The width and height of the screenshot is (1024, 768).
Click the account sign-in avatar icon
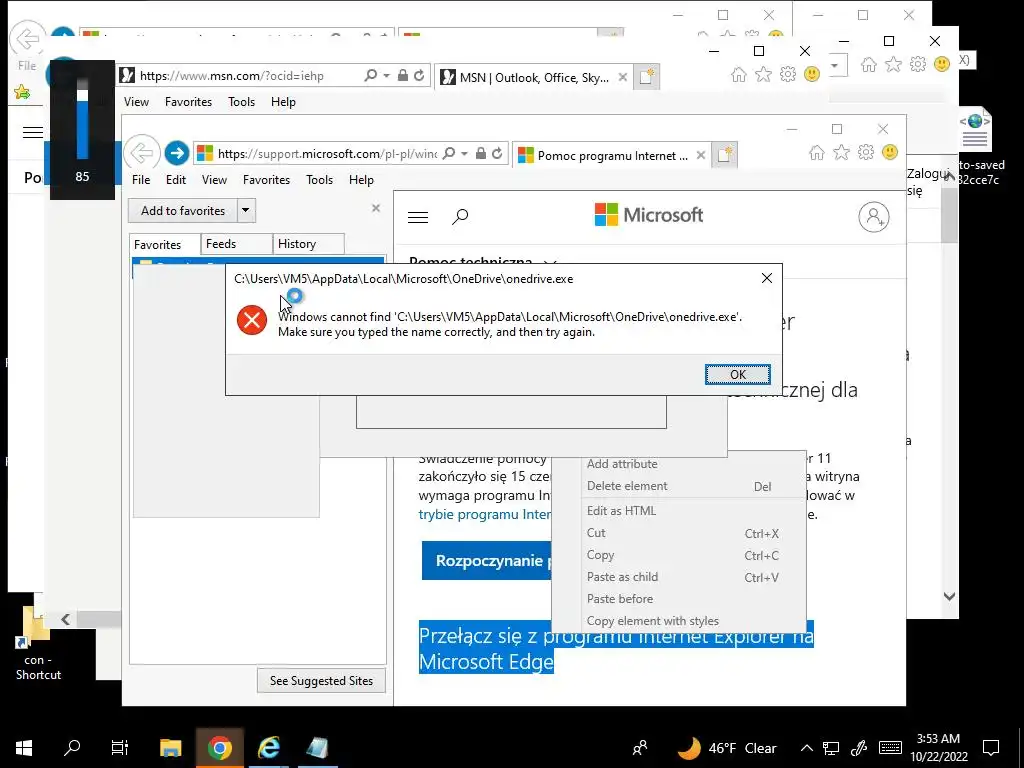pyautogui.click(x=874, y=217)
